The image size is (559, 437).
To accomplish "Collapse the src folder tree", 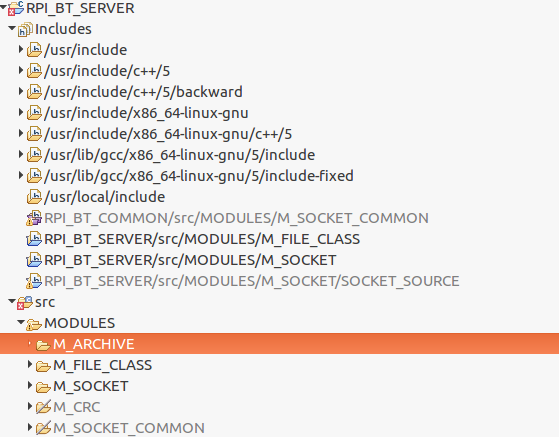I will pos(12,302).
